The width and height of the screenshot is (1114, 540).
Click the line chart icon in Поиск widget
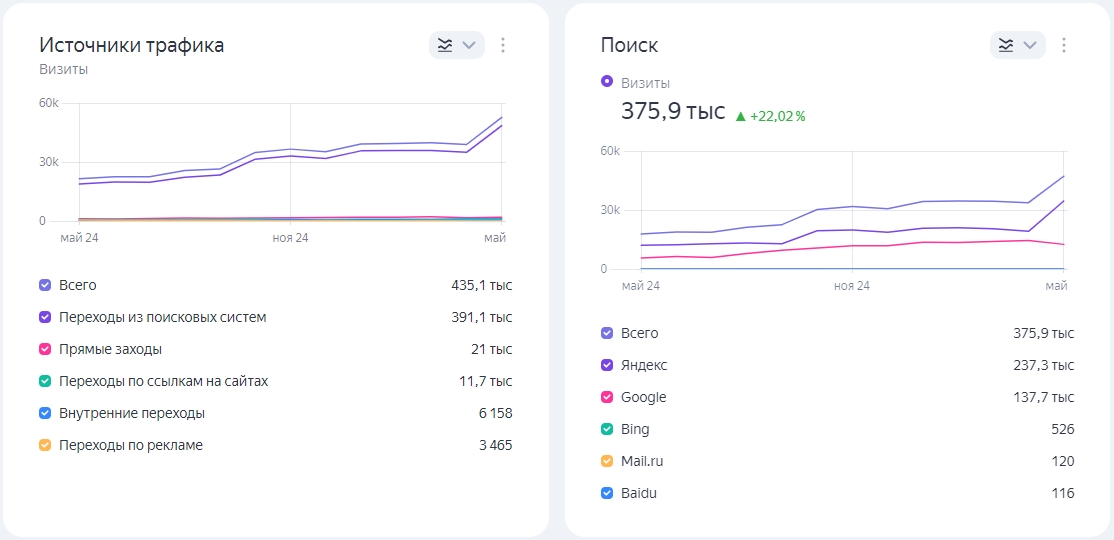click(1006, 45)
